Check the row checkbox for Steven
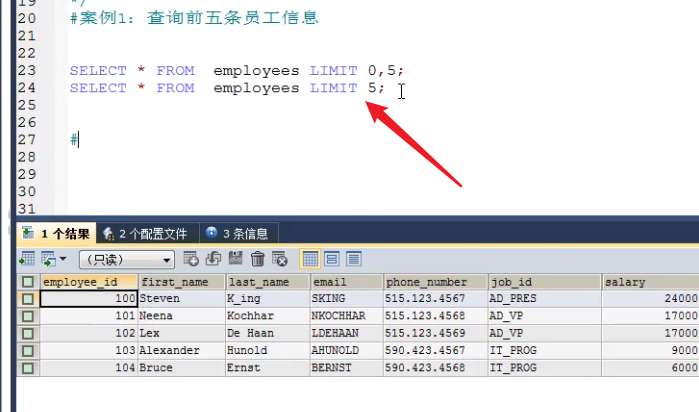This screenshot has width=699, height=412. [x=28, y=299]
